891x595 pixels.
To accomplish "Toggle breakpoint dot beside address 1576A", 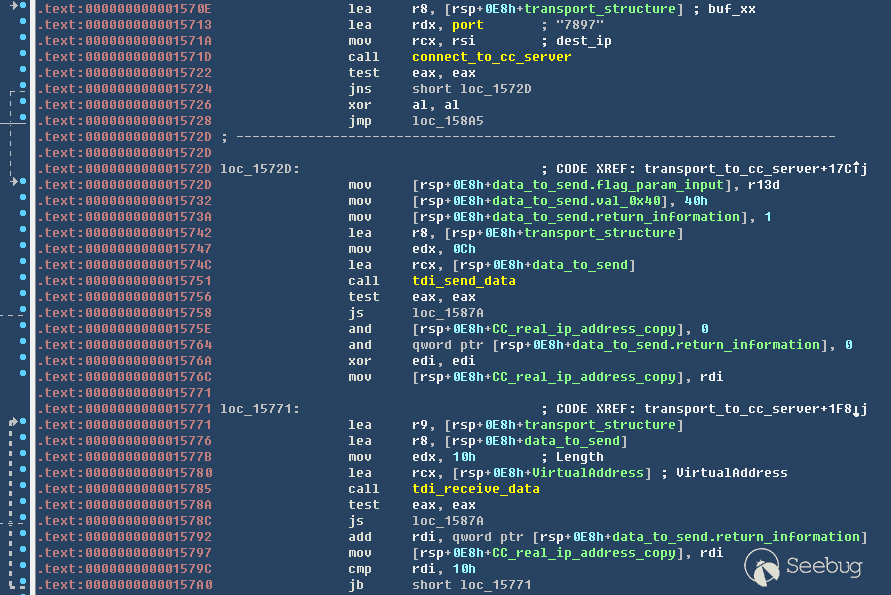I will coord(23,357).
